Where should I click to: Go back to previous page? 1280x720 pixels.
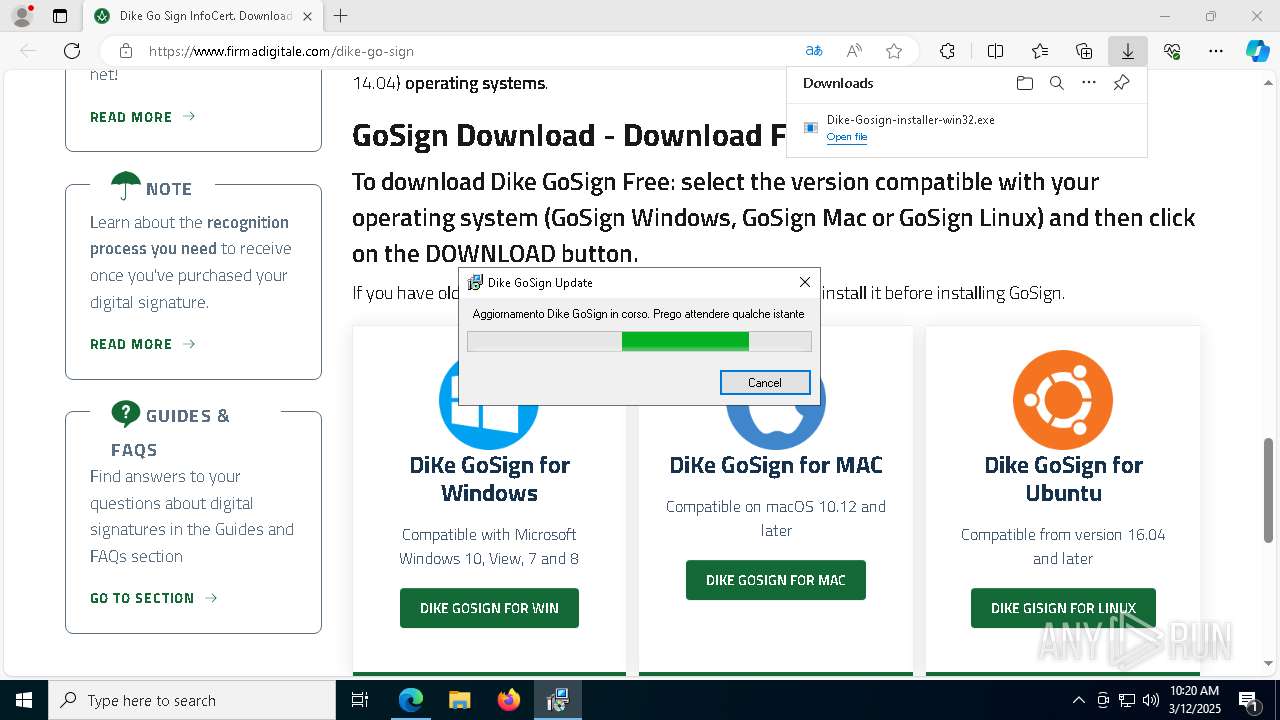(28, 51)
